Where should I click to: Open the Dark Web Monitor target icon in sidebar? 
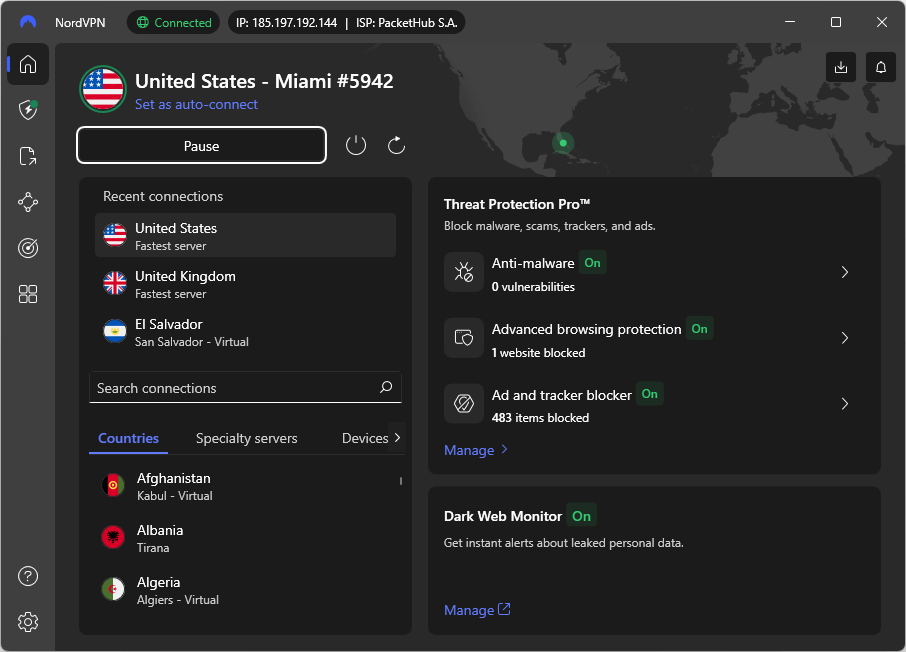28,248
